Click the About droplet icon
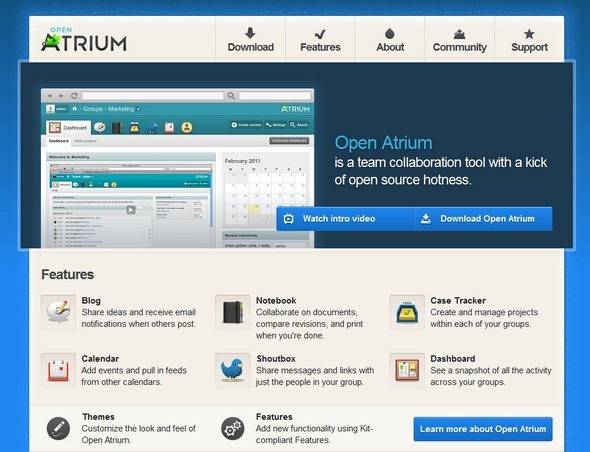 coord(390,33)
